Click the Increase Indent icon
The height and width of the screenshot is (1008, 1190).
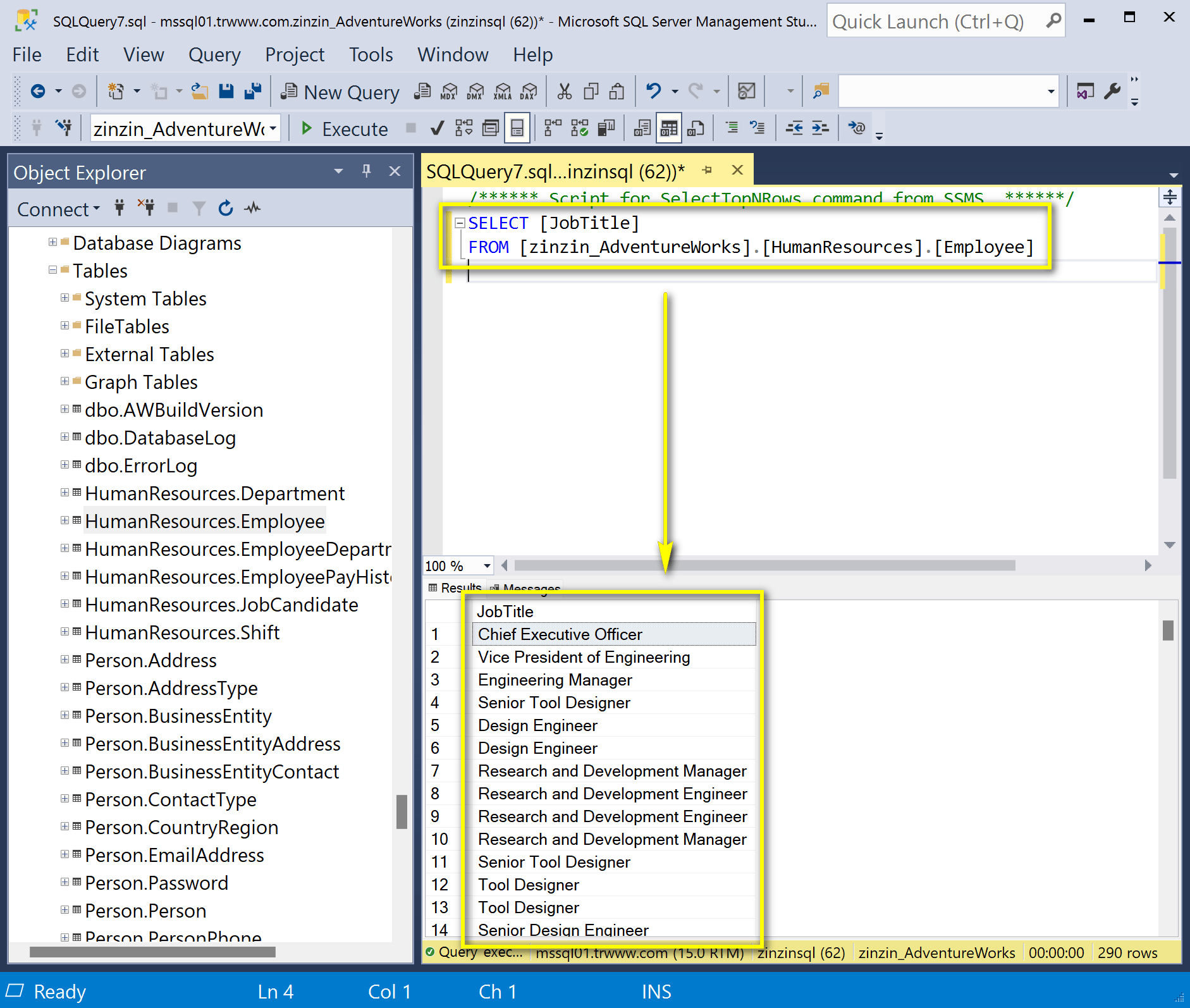tap(820, 128)
